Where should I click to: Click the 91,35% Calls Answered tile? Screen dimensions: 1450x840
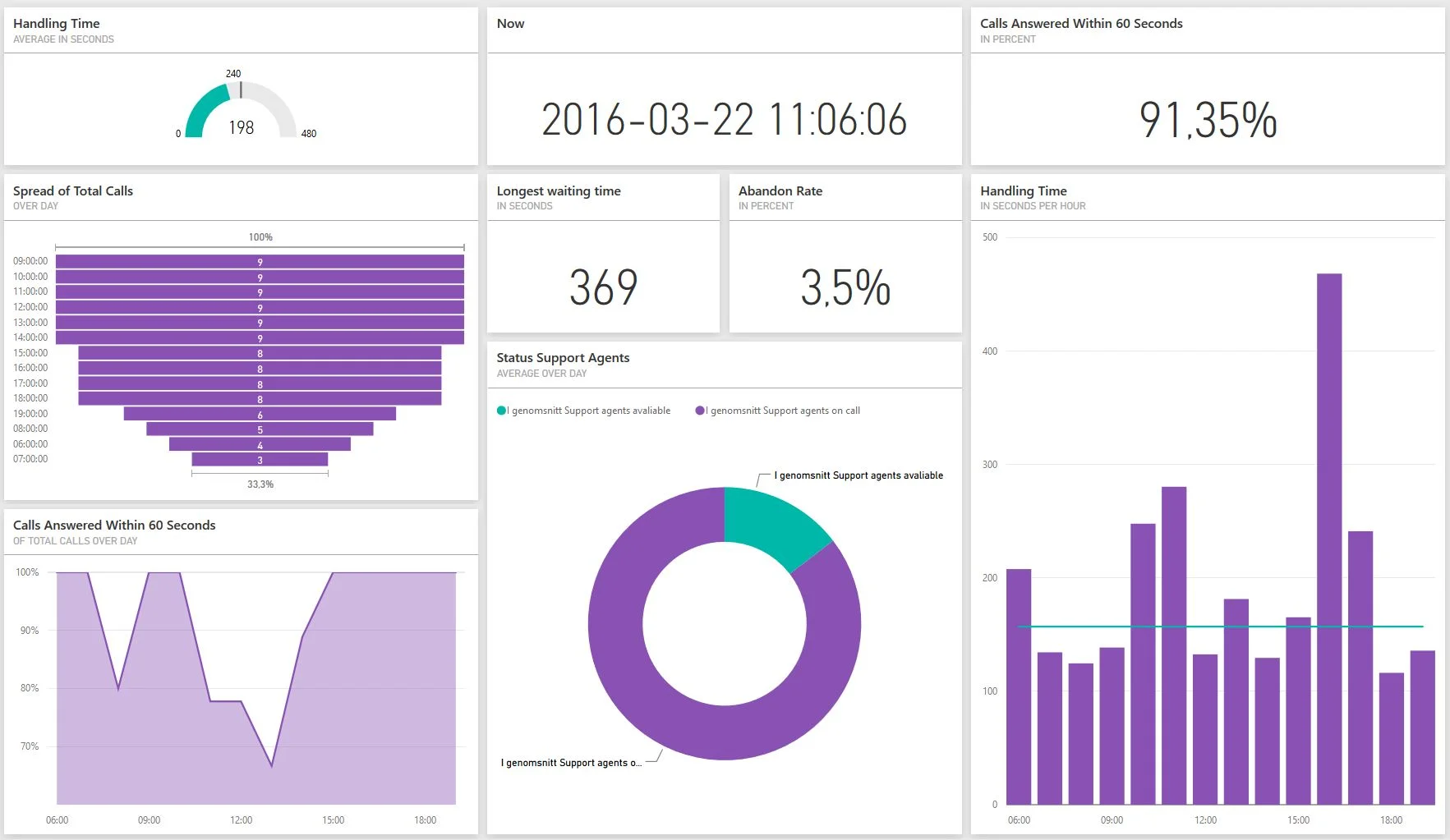coord(1206,122)
